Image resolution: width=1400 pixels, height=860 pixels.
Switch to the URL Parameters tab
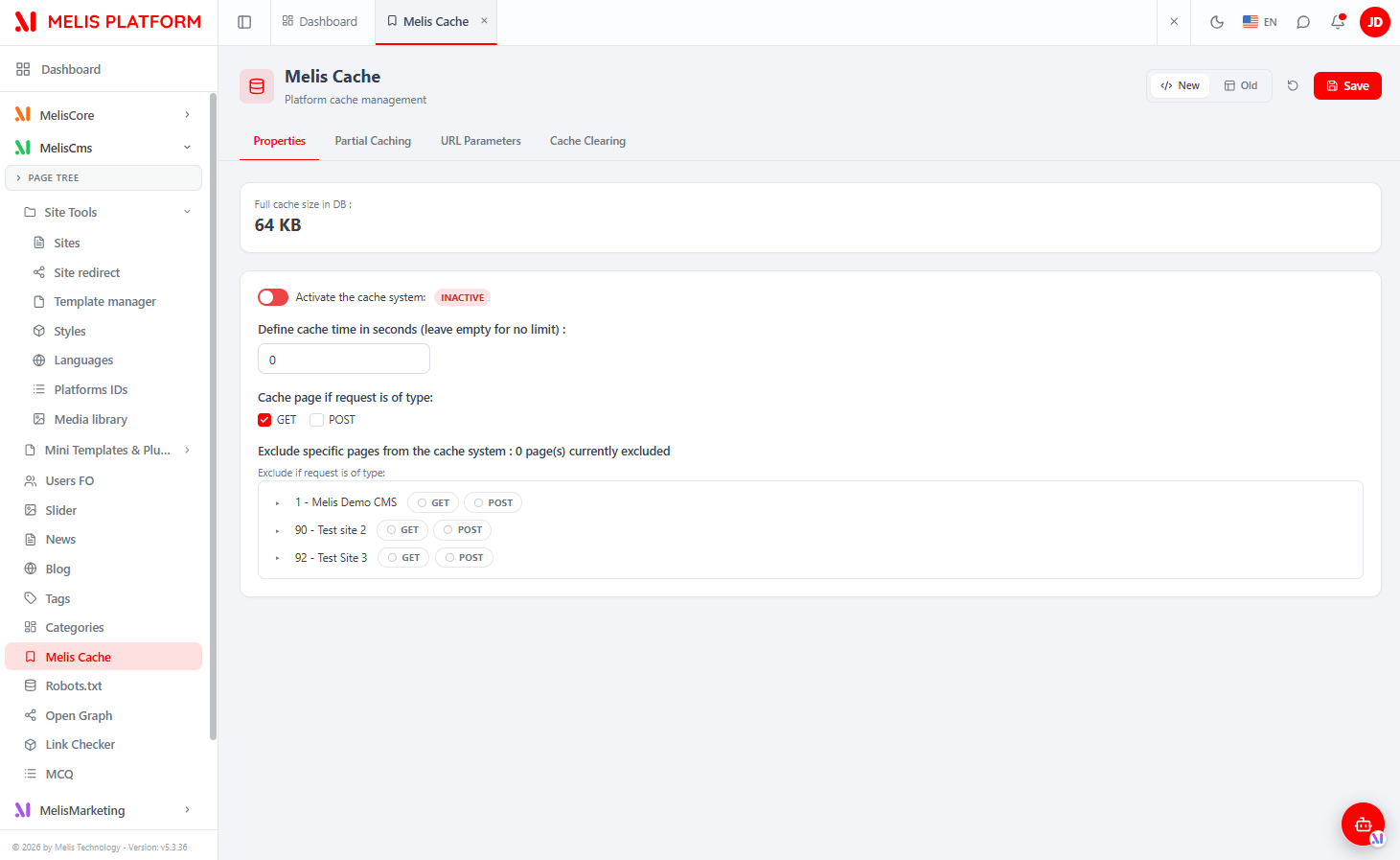coord(481,141)
